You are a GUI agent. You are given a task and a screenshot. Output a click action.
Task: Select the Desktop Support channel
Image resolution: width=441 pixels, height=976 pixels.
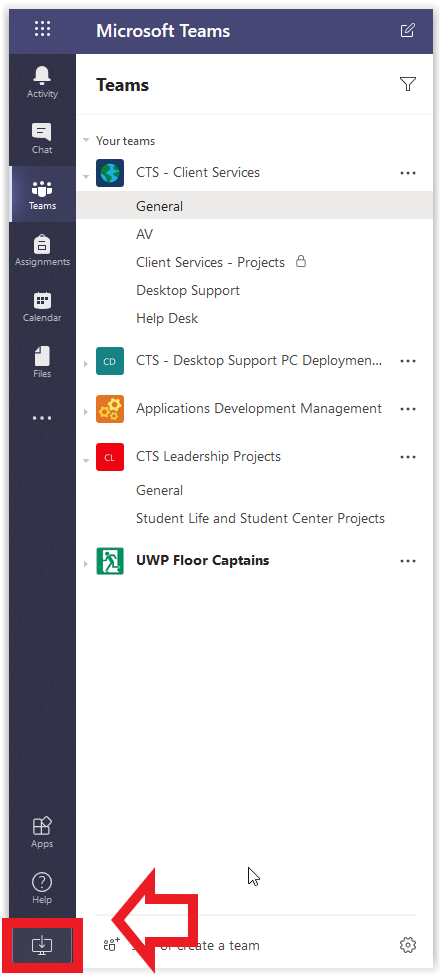tap(188, 290)
